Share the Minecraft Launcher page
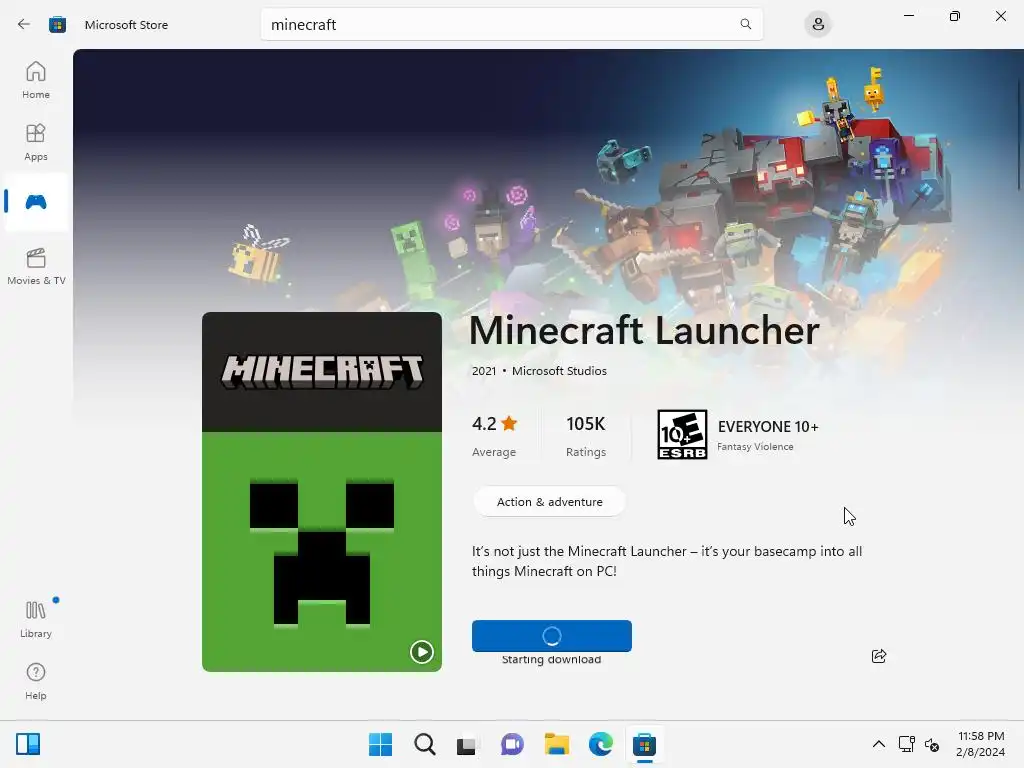The width and height of the screenshot is (1024, 768). 879,656
